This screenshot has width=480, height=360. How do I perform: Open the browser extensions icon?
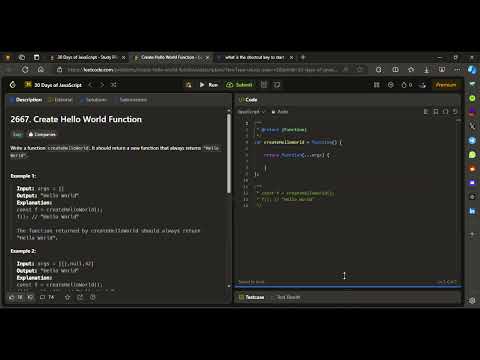pos(378,69)
